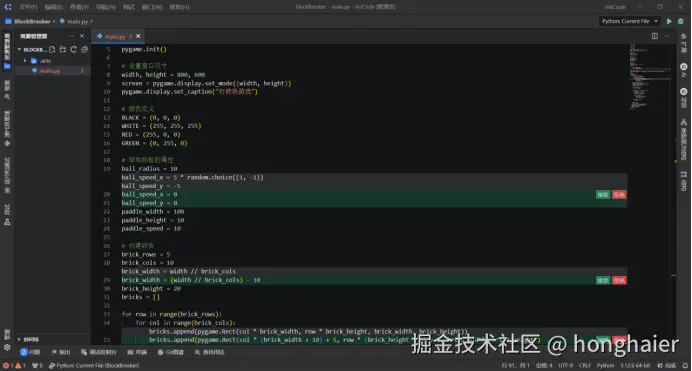Open the 查找 find results tab in the bottom bar
The height and width of the screenshot is (371, 692).
pos(210,352)
